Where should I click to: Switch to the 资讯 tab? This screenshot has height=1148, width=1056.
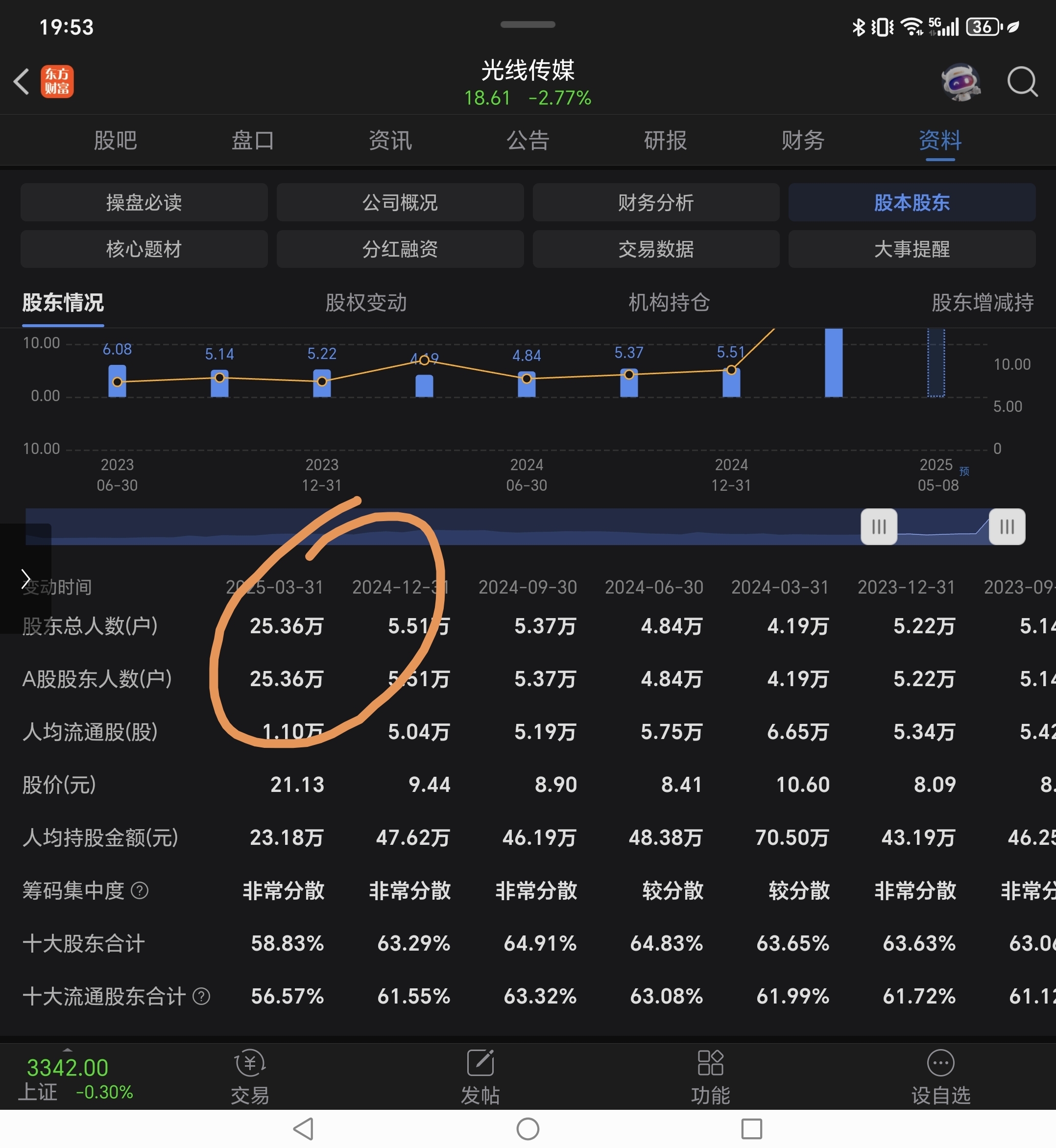[x=390, y=141]
